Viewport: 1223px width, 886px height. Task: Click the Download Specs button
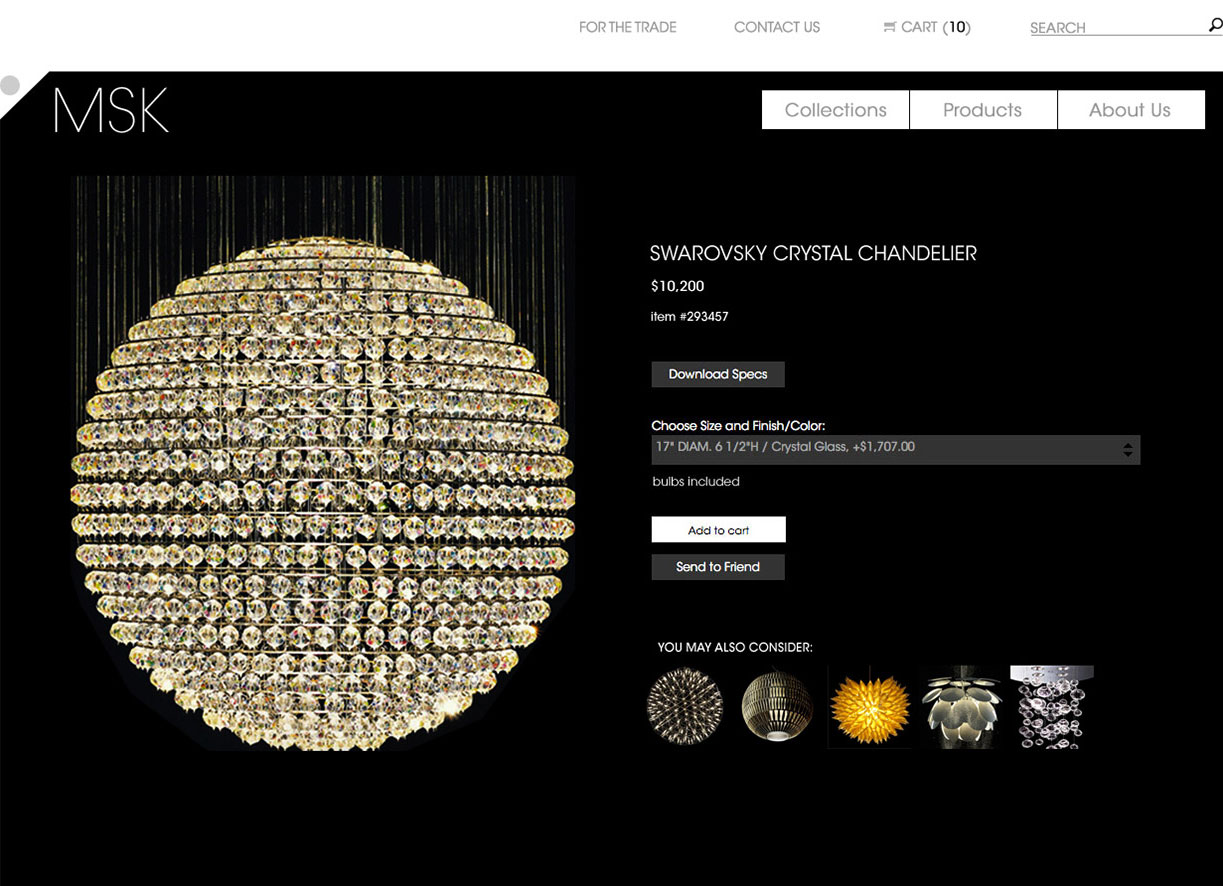pos(718,374)
